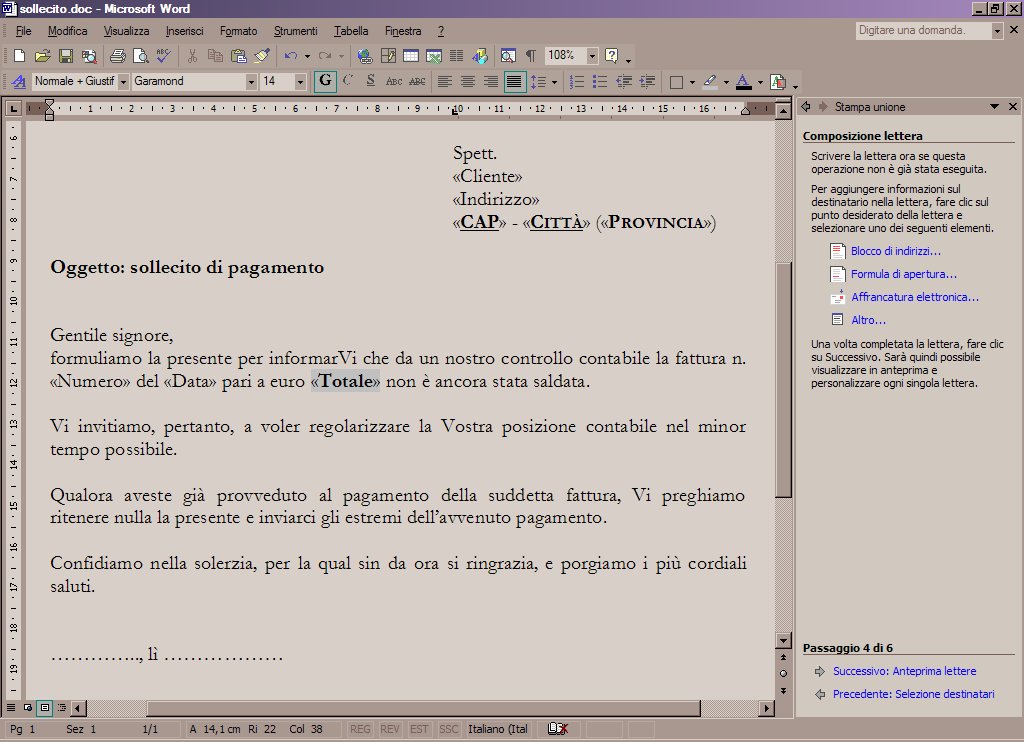This screenshot has width=1024, height=742.
Task: Click the spelling and grammar check icon
Action: click(163, 56)
